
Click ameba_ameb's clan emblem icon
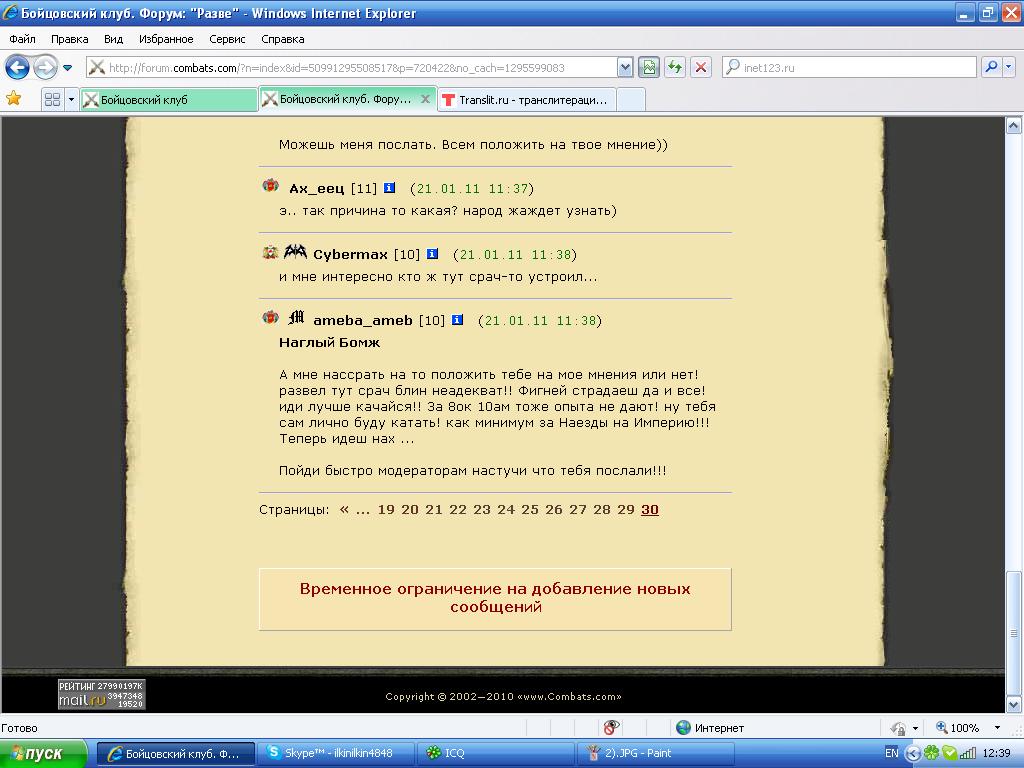296,318
